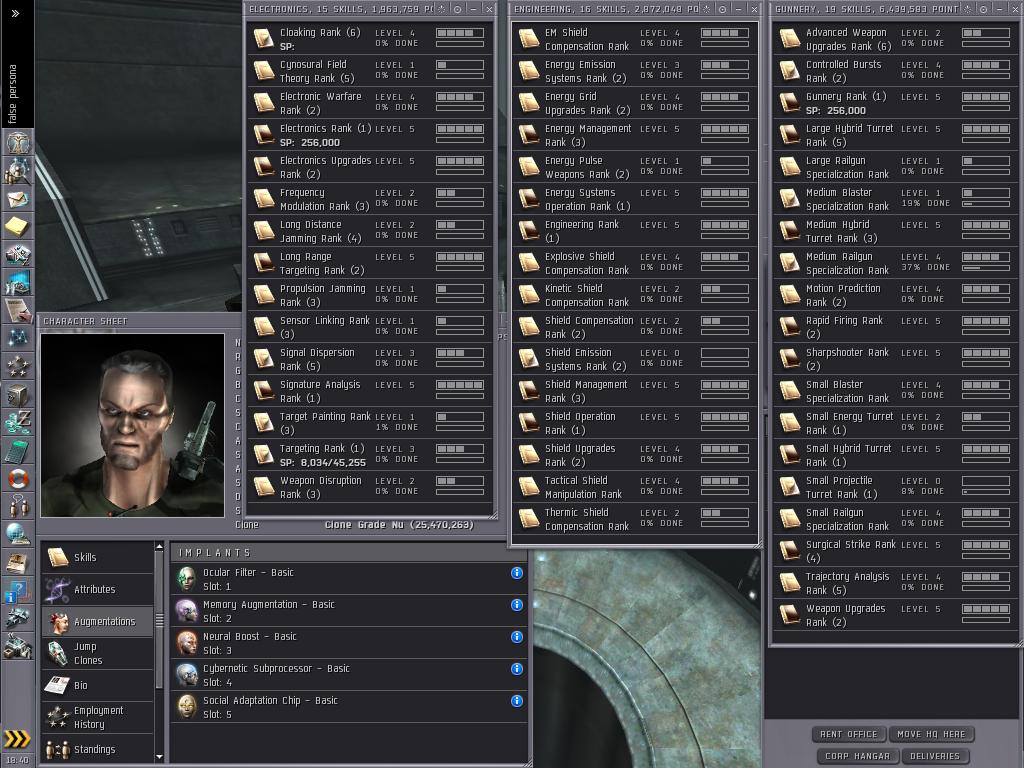Image resolution: width=1024 pixels, height=768 pixels.
Task: Click the Neural Boost implant head icon
Action: point(187,643)
